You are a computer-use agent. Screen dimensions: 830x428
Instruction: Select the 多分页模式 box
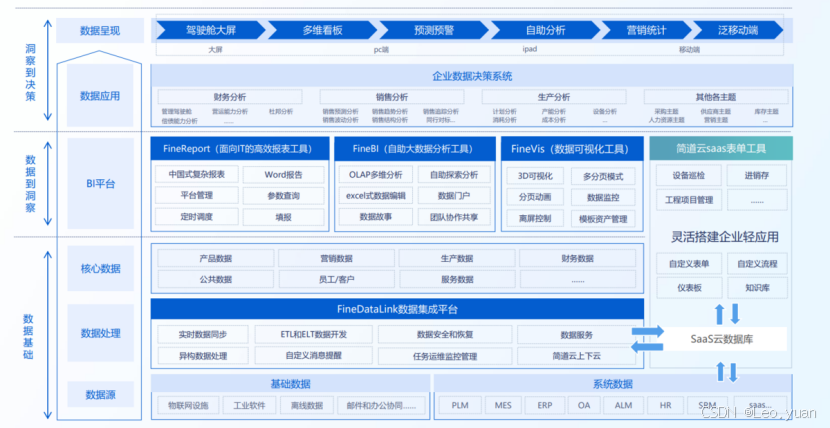coord(603,177)
